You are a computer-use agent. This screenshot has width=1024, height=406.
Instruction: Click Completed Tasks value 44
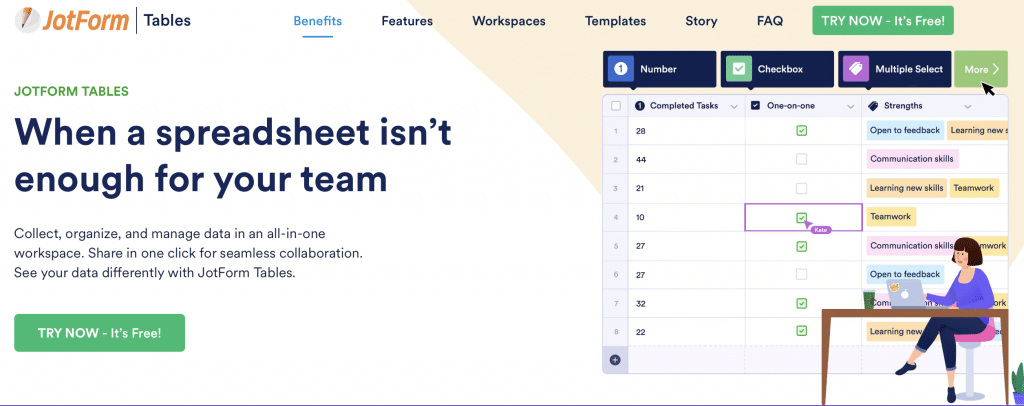tap(641, 160)
